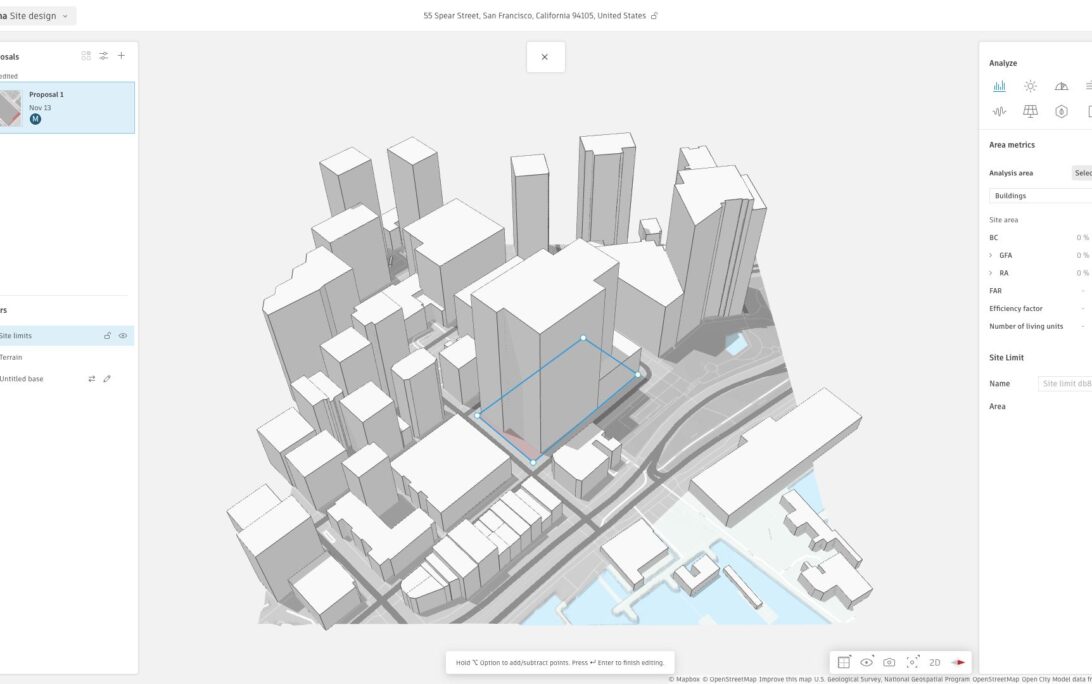Click the camera screenshot icon
Screen dimensions: 1092x684
point(889,662)
